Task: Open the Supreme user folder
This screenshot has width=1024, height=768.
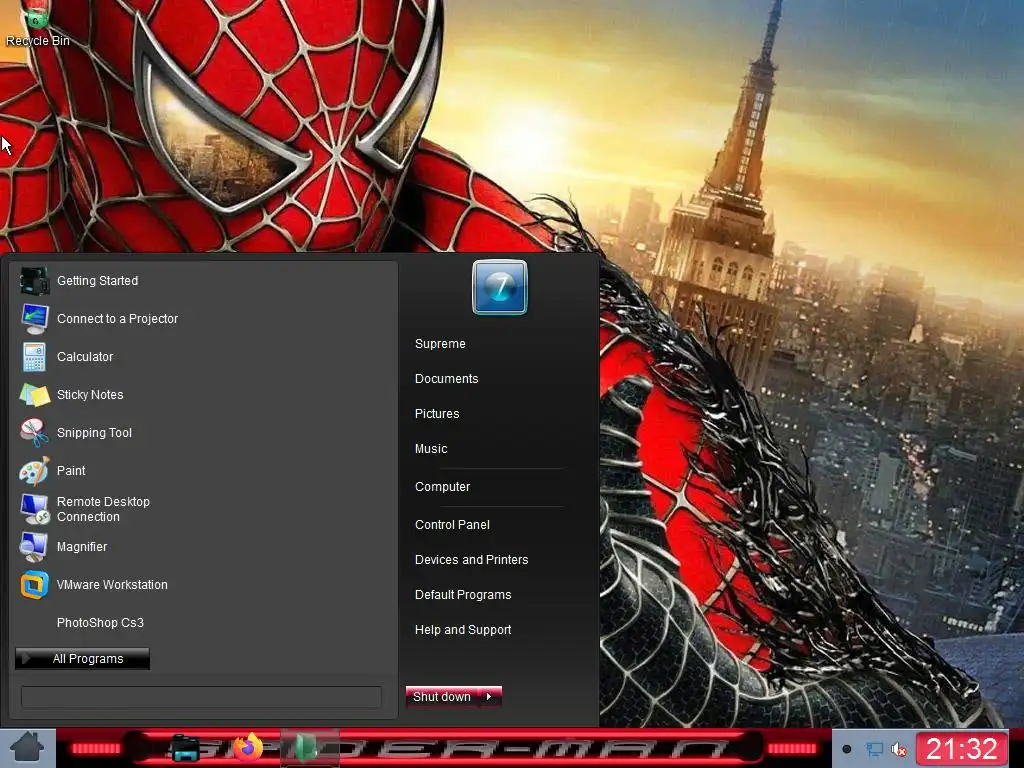Action: 440,344
